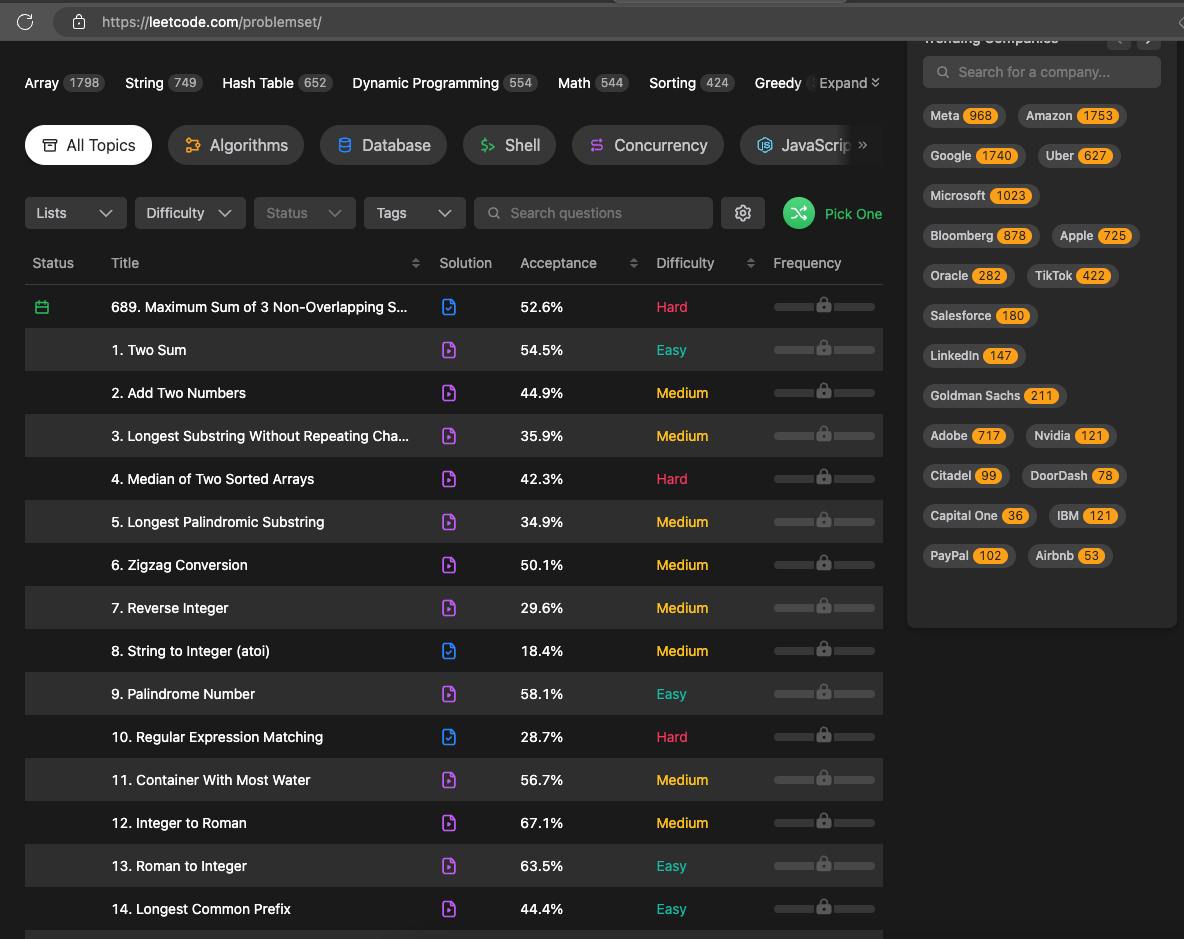Click the green shuffle Pick One icon

pyautogui.click(x=799, y=213)
